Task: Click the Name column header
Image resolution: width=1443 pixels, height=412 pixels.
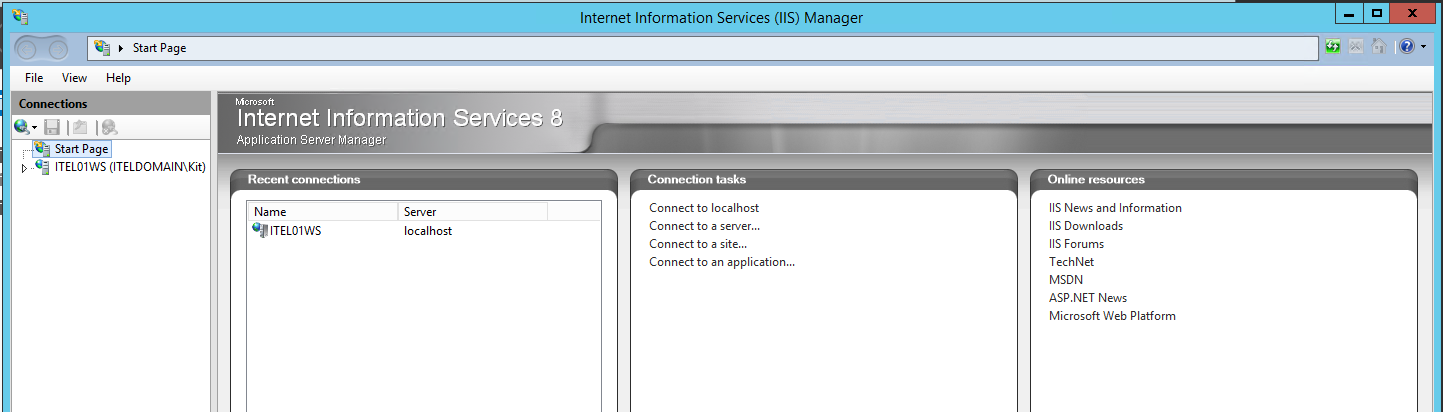Action: (x=323, y=212)
